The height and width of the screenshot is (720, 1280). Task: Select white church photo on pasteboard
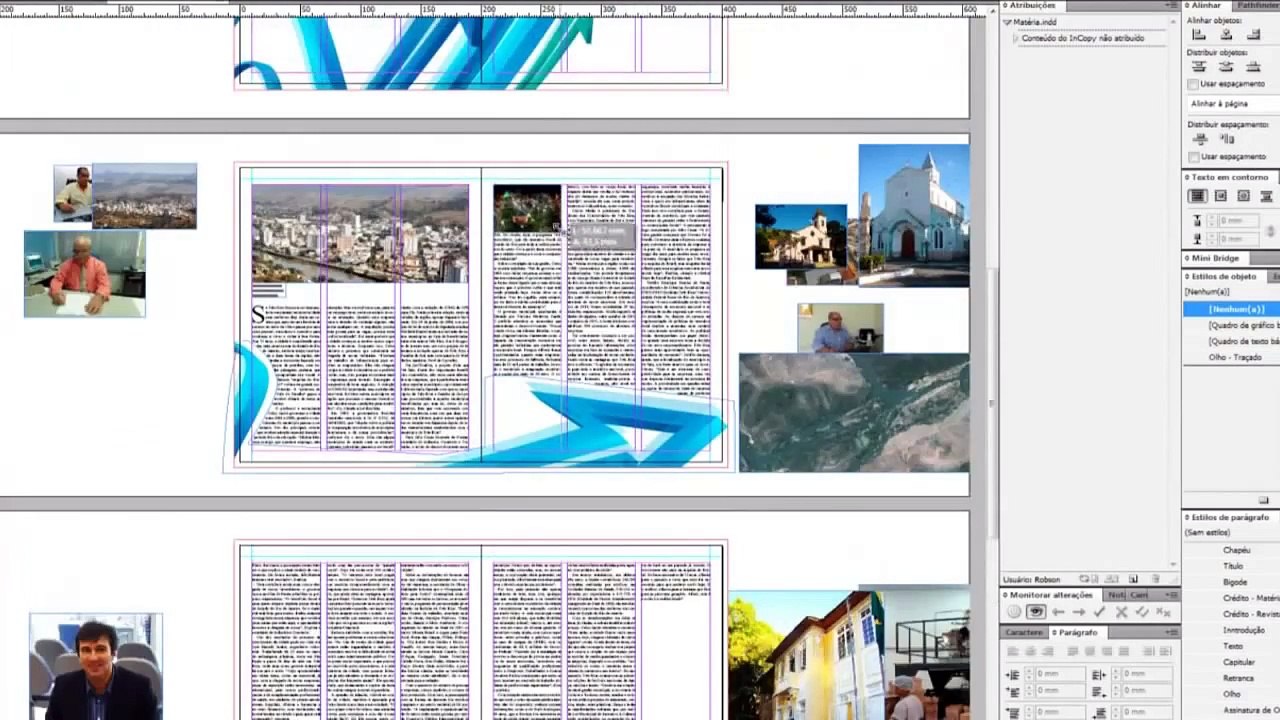tap(914, 215)
